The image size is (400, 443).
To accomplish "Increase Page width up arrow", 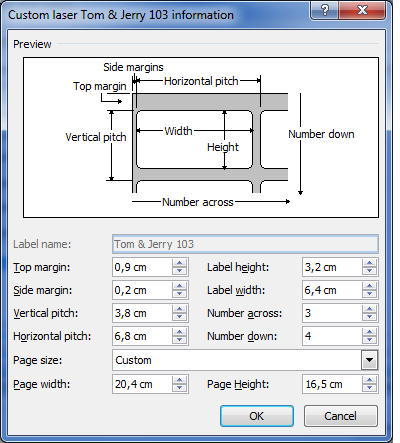I will (x=179, y=380).
